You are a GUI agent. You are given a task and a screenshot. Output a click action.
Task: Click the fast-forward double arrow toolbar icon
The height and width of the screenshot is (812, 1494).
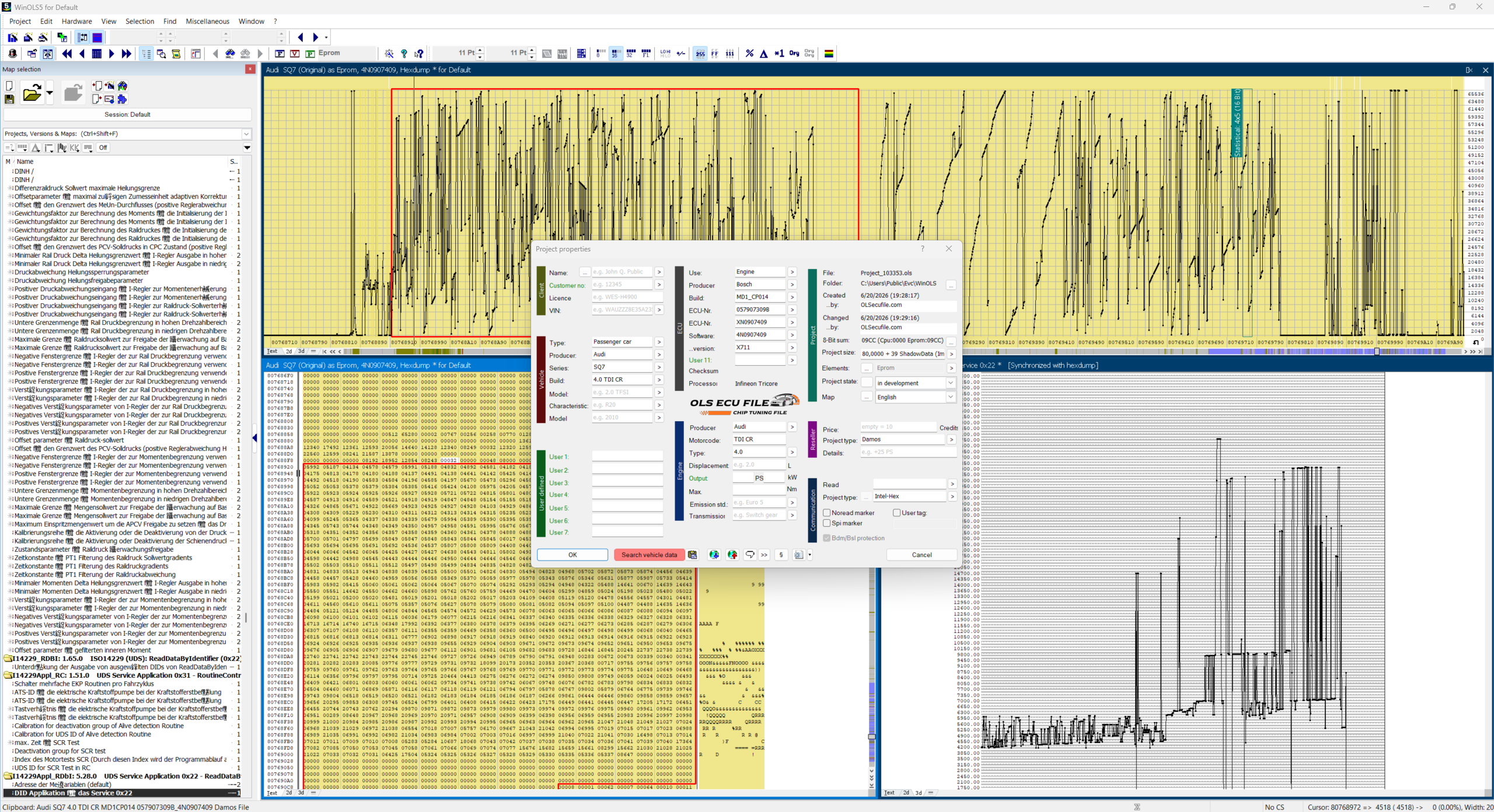(126, 53)
